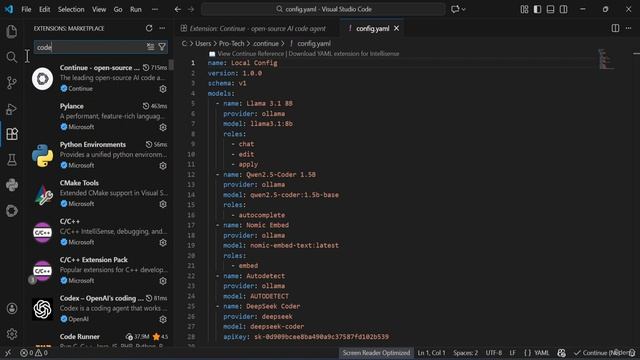640x360 pixels.
Task: Go back with navigation arrow
Action: click(x=178, y=9)
